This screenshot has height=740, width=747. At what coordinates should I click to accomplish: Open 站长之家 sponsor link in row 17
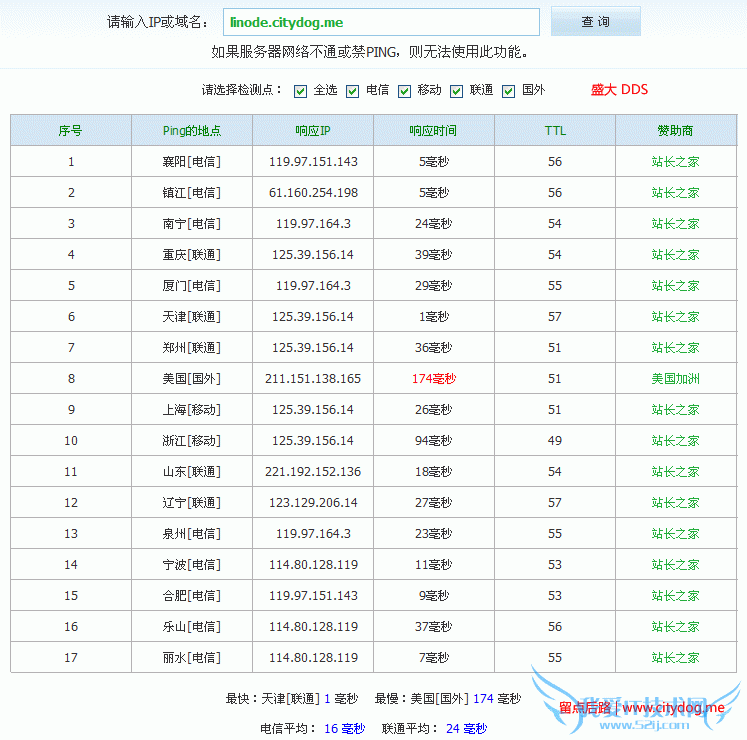click(675, 658)
